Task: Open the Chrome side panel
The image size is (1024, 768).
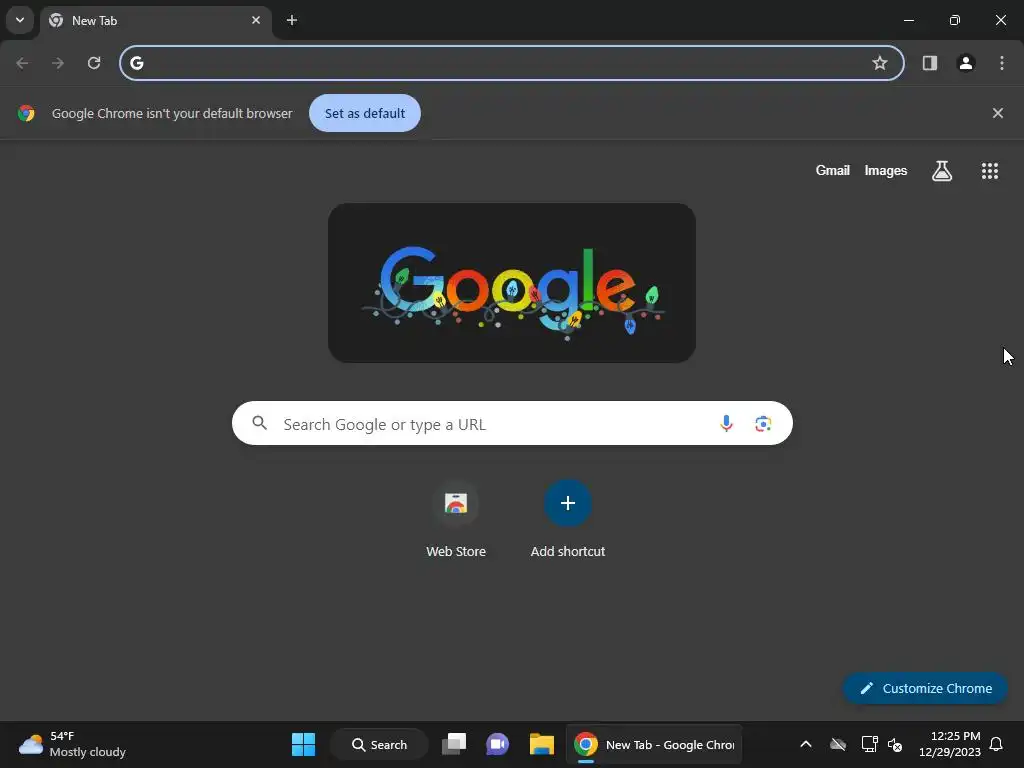Action: 930,63
